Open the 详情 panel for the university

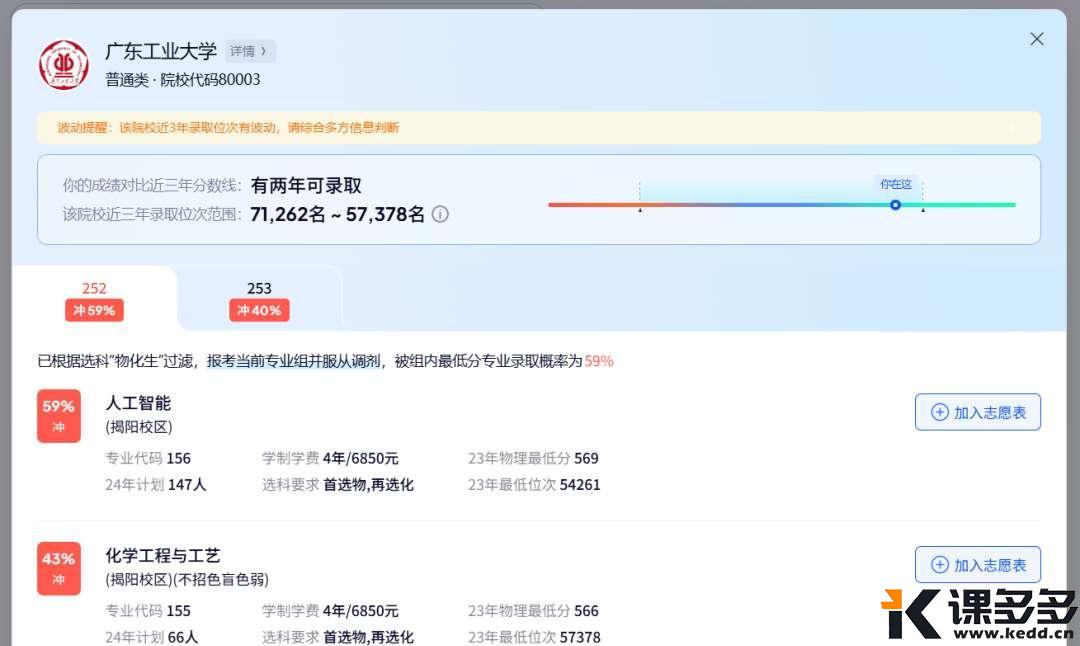click(249, 50)
